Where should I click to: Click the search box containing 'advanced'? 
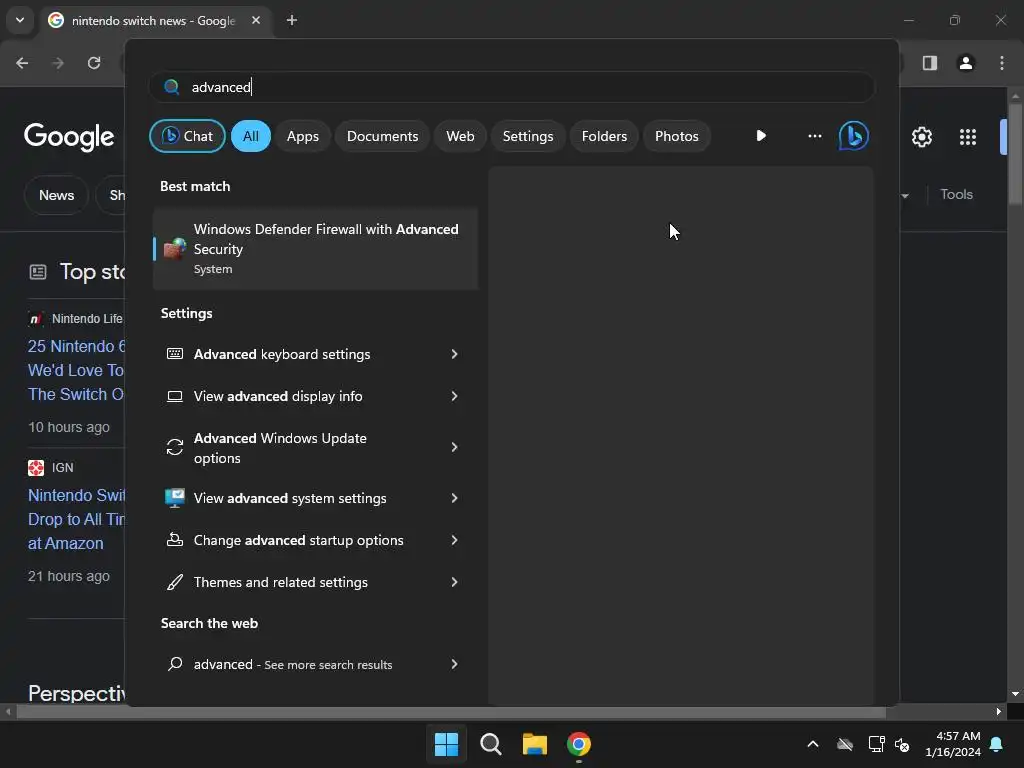pos(511,87)
